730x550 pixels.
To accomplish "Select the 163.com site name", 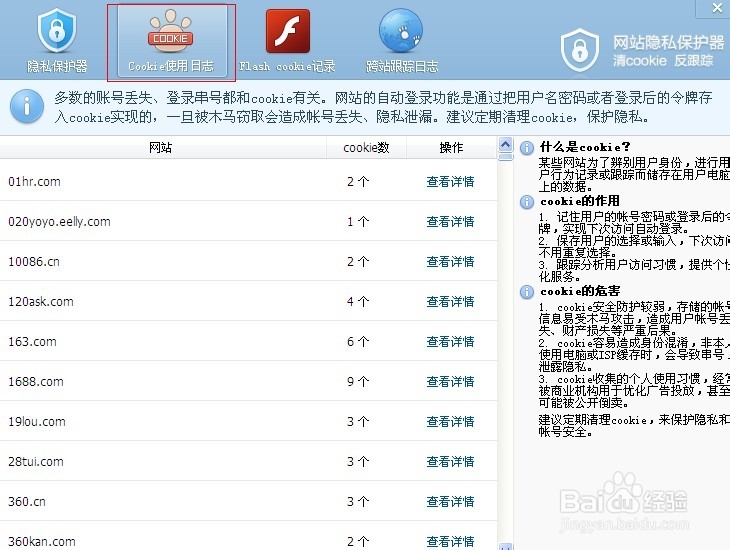I will point(32,342).
